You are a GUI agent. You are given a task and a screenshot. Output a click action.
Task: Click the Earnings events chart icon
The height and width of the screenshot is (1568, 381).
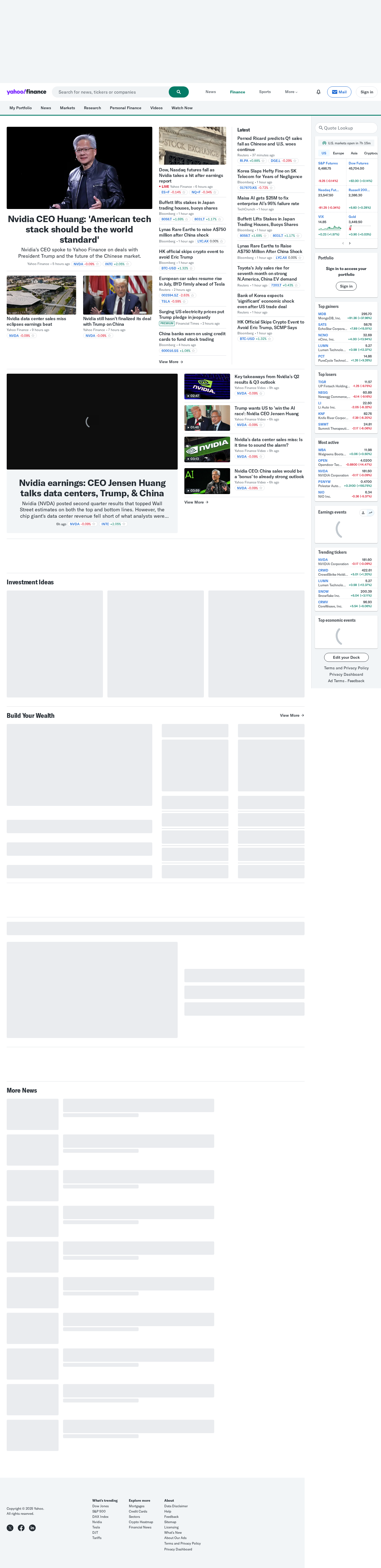pos(370,512)
